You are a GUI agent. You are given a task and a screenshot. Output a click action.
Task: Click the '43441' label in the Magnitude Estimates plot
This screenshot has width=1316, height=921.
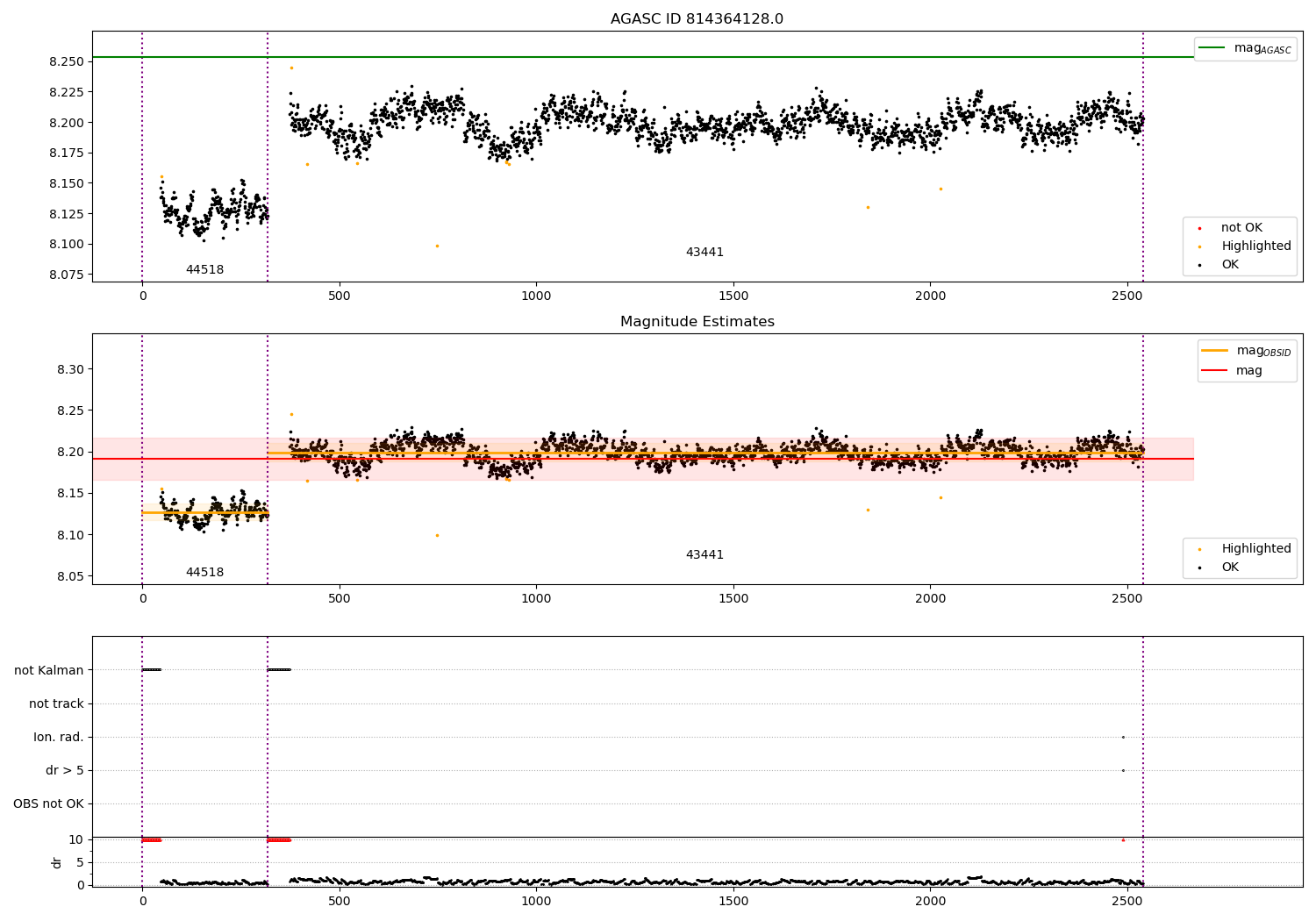704,555
